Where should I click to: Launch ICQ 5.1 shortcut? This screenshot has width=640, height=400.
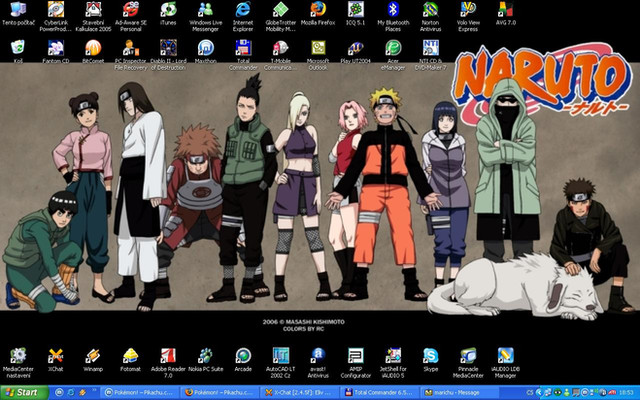point(356,14)
